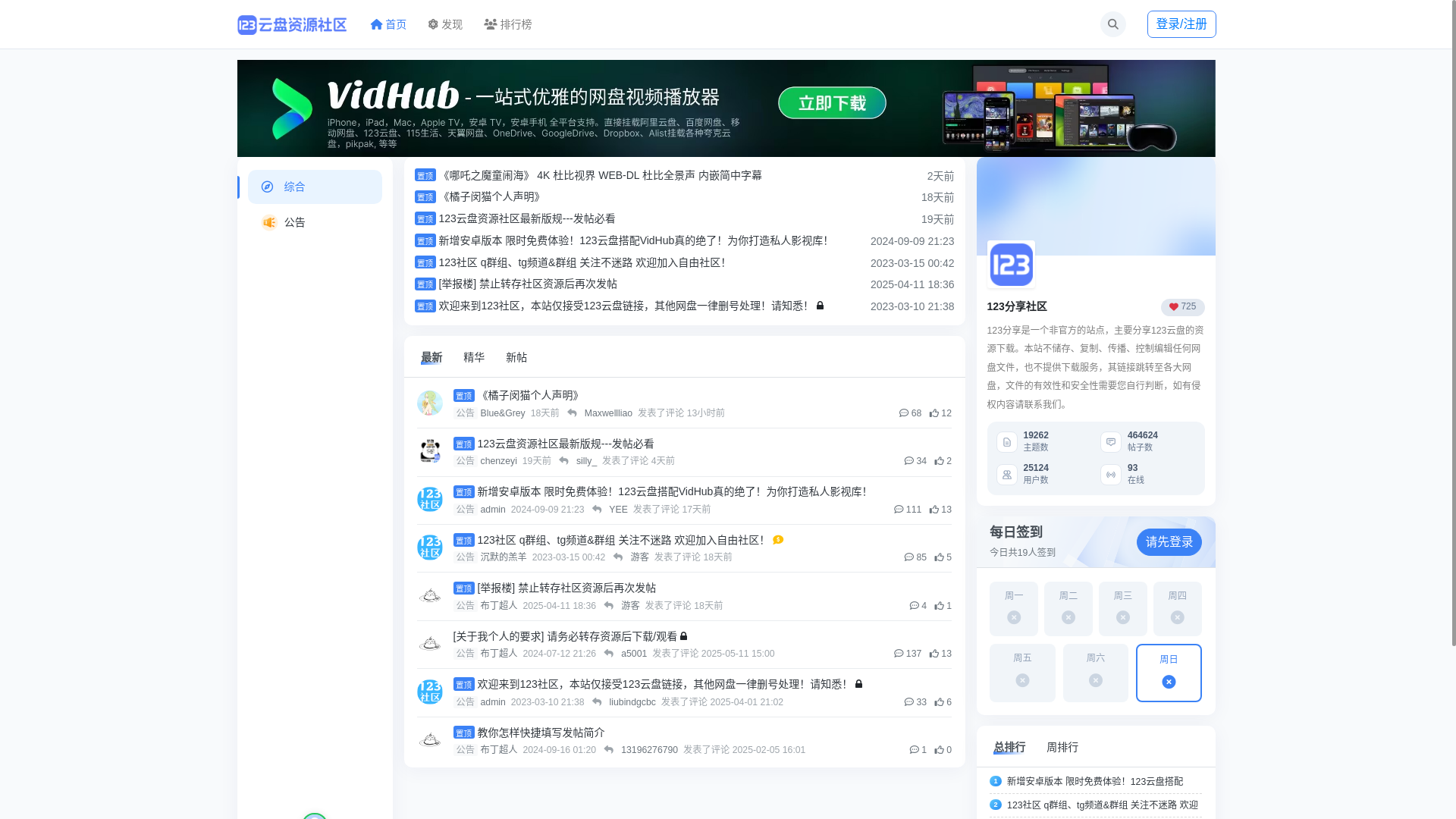Click the comment count 34 icon
1456x819 pixels.
coord(909,461)
